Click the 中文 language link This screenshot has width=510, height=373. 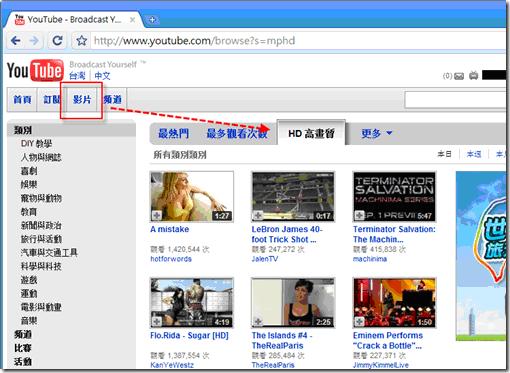tap(102, 76)
